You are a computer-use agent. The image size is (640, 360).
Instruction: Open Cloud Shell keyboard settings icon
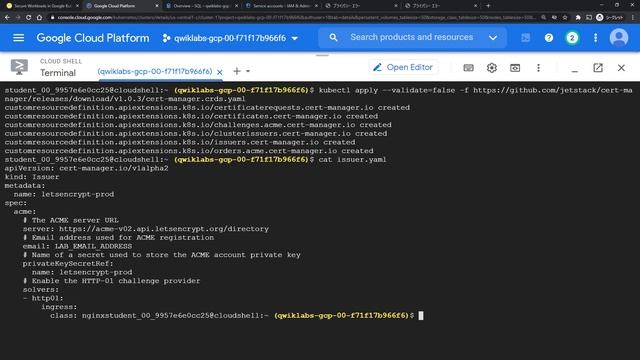tap(469, 68)
